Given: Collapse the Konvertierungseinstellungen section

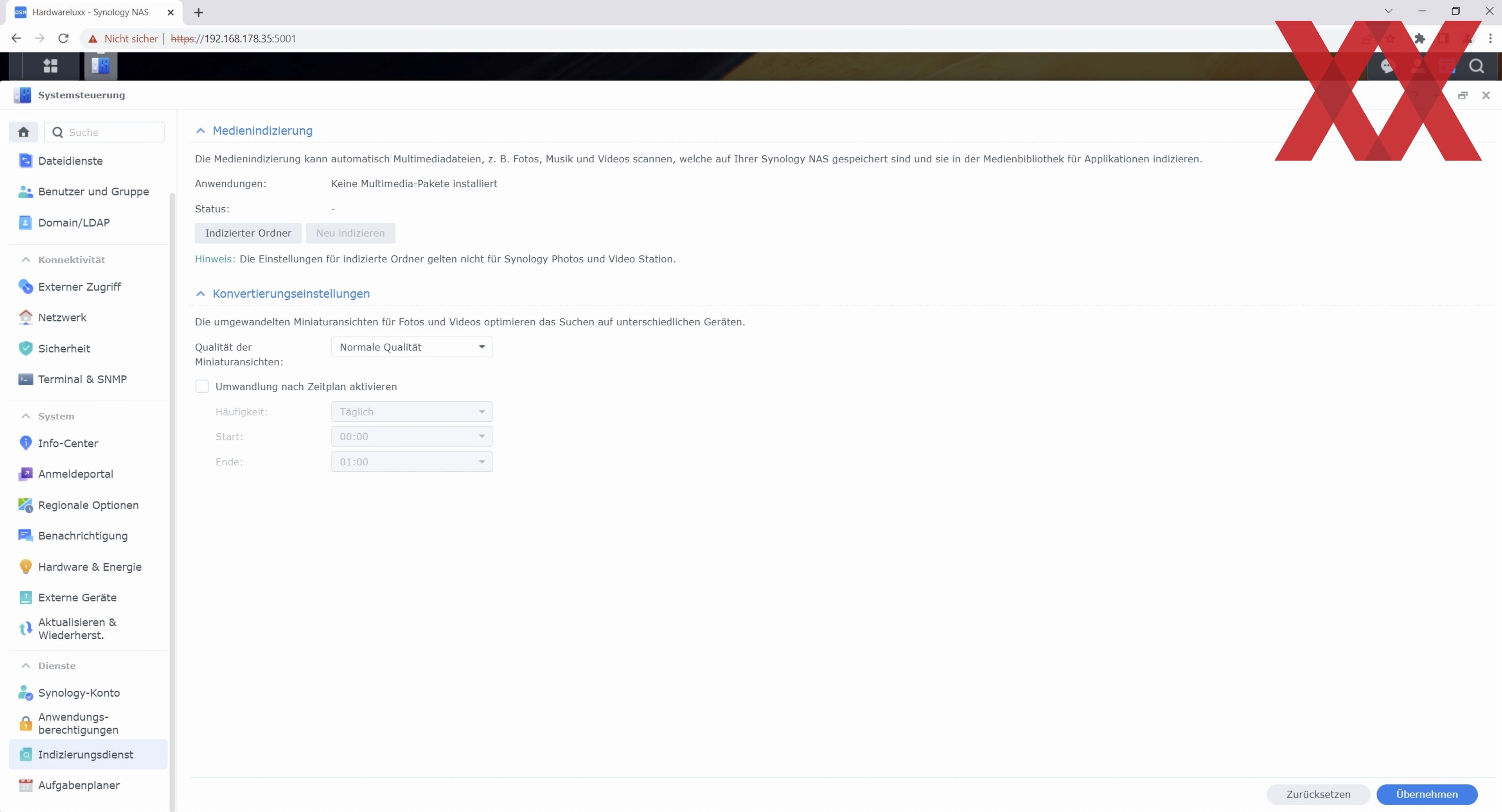Looking at the screenshot, I should [x=201, y=294].
